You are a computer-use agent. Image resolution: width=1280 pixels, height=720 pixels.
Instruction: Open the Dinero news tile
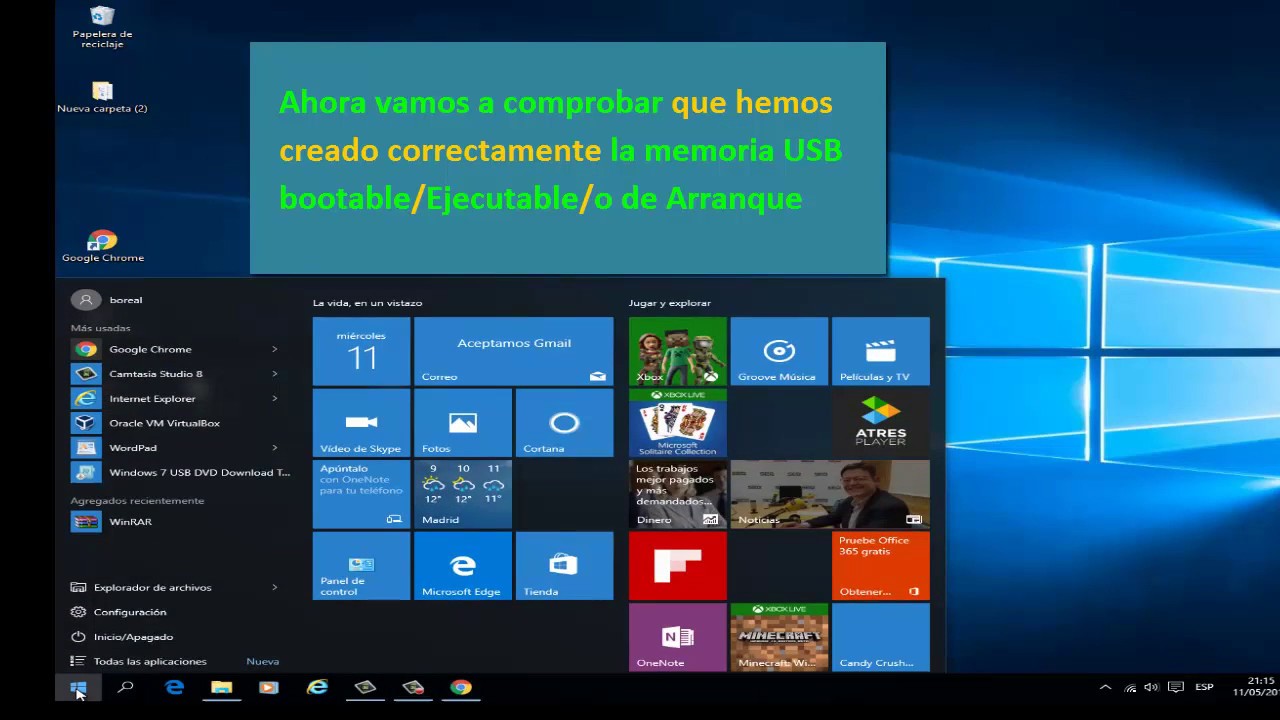click(x=677, y=494)
